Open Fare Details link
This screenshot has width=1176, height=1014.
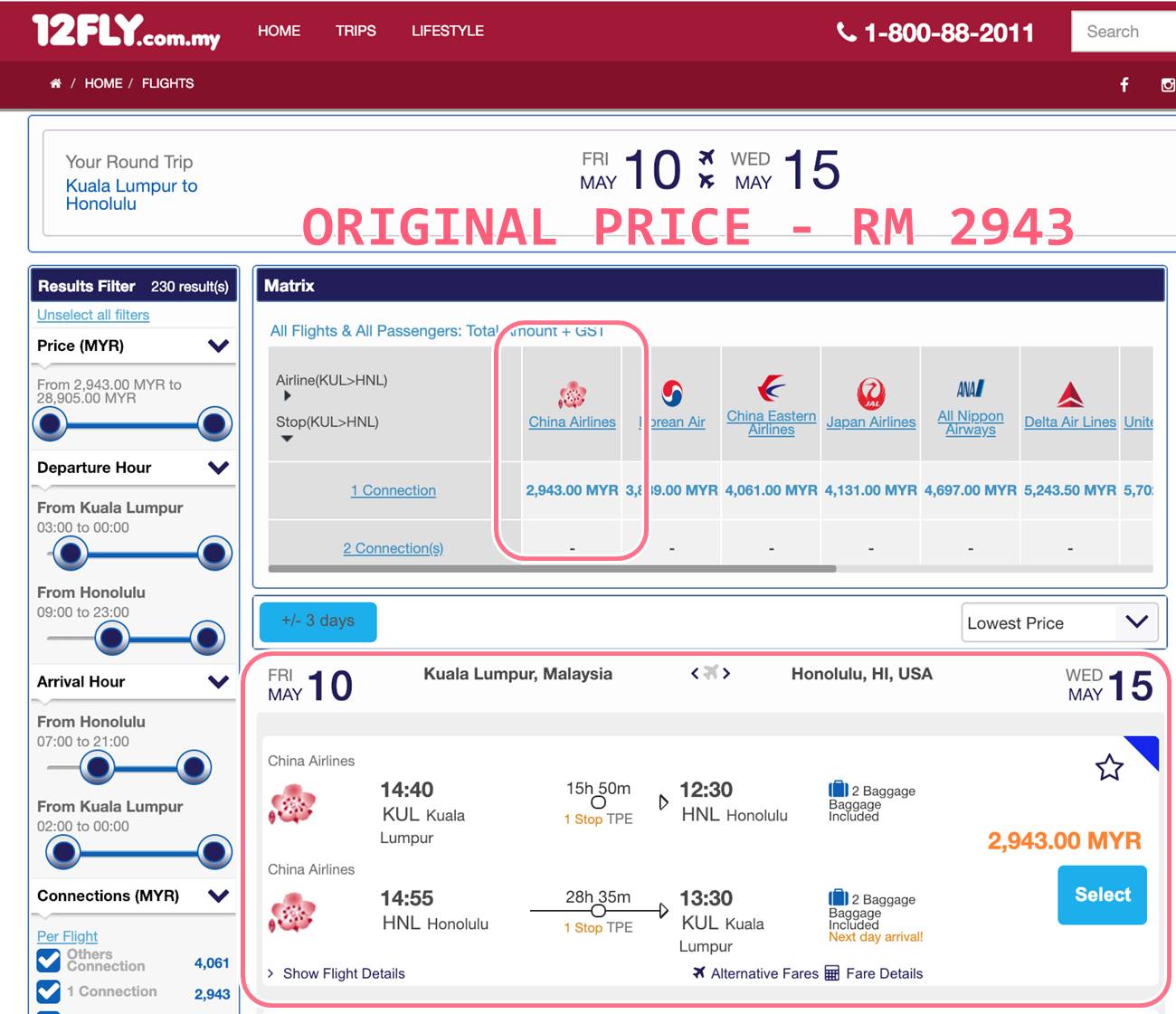(885, 973)
